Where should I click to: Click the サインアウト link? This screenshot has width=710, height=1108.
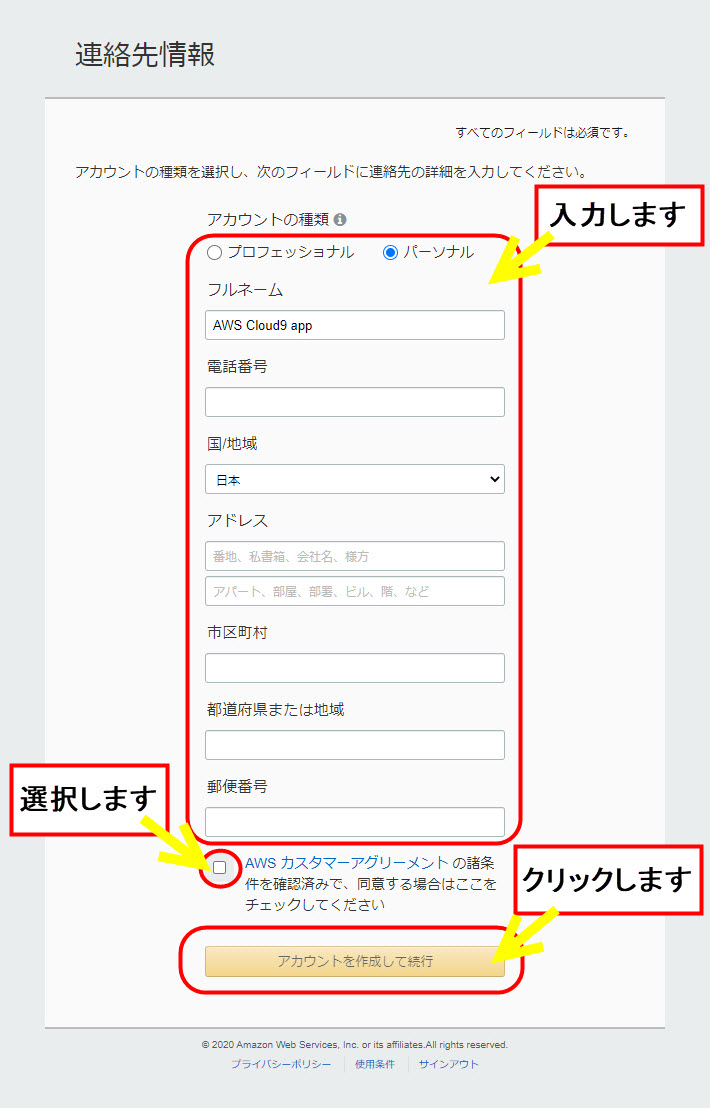coord(448,1064)
